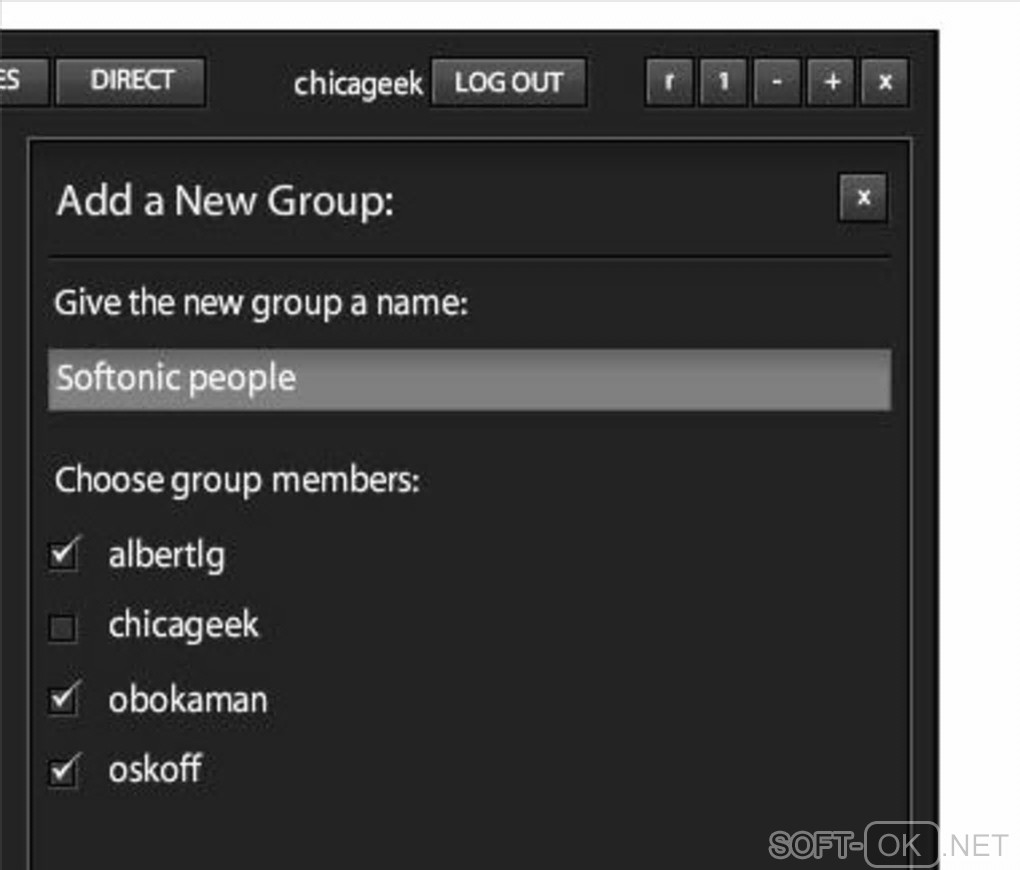Click the 'r' refresh button in header

click(669, 83)
